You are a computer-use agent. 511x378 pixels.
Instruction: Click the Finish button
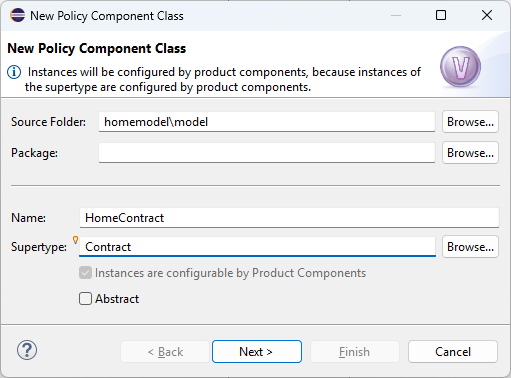pyautogui.click(x=355, y=352)
